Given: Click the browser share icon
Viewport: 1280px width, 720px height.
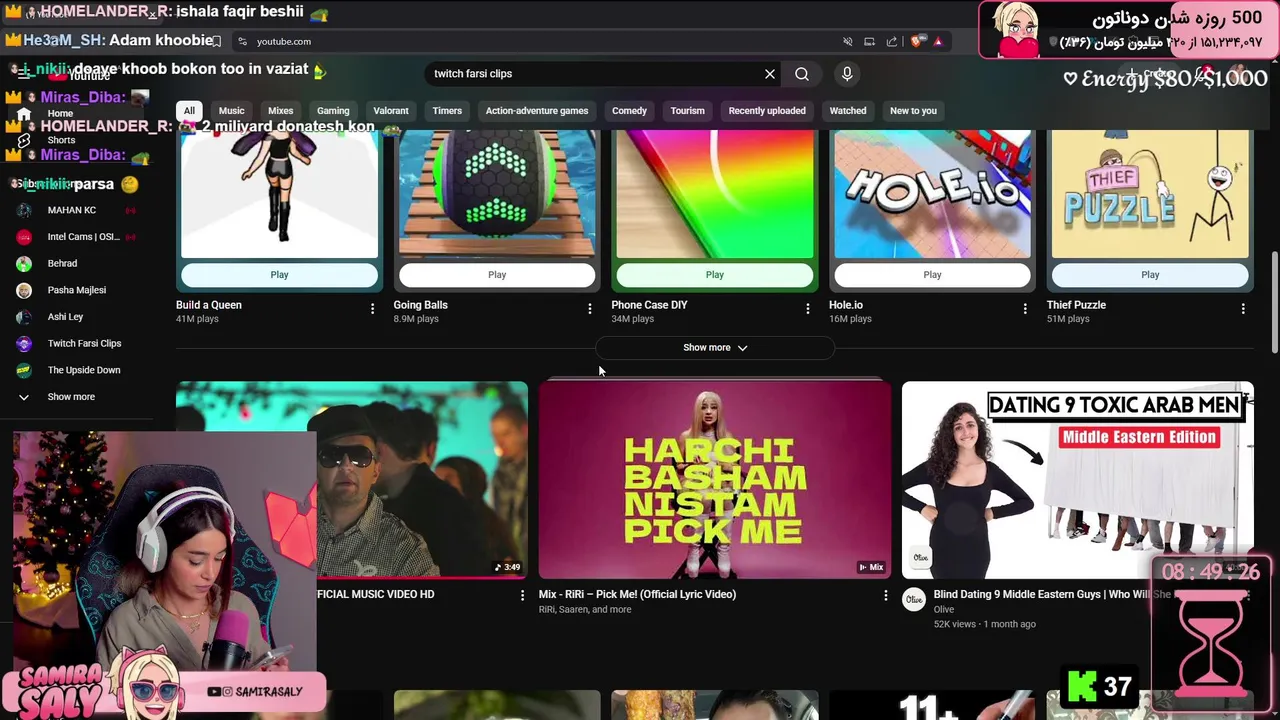Looking at the screenshot, I should pyautogui.click(x=892, y=41).
